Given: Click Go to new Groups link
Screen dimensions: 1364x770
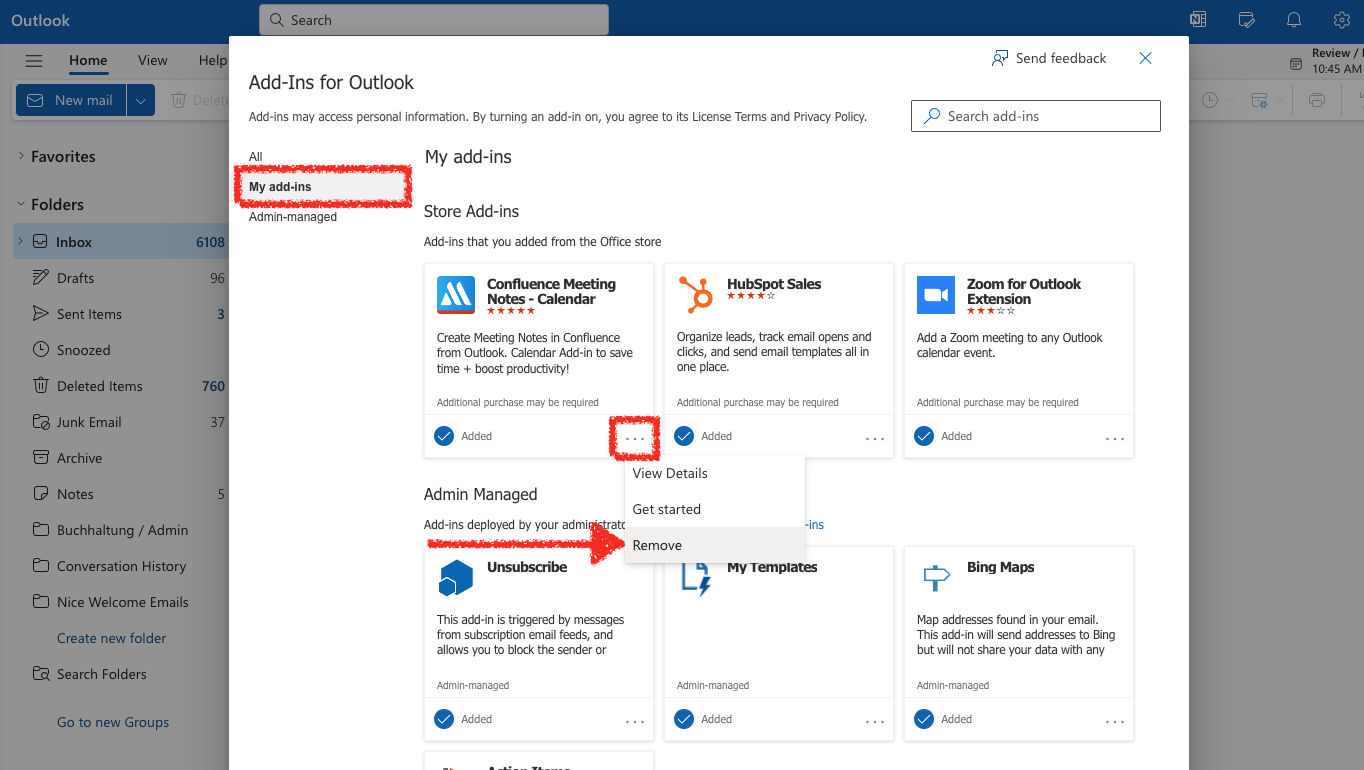Looking at the screenshot, I should 113,722.
